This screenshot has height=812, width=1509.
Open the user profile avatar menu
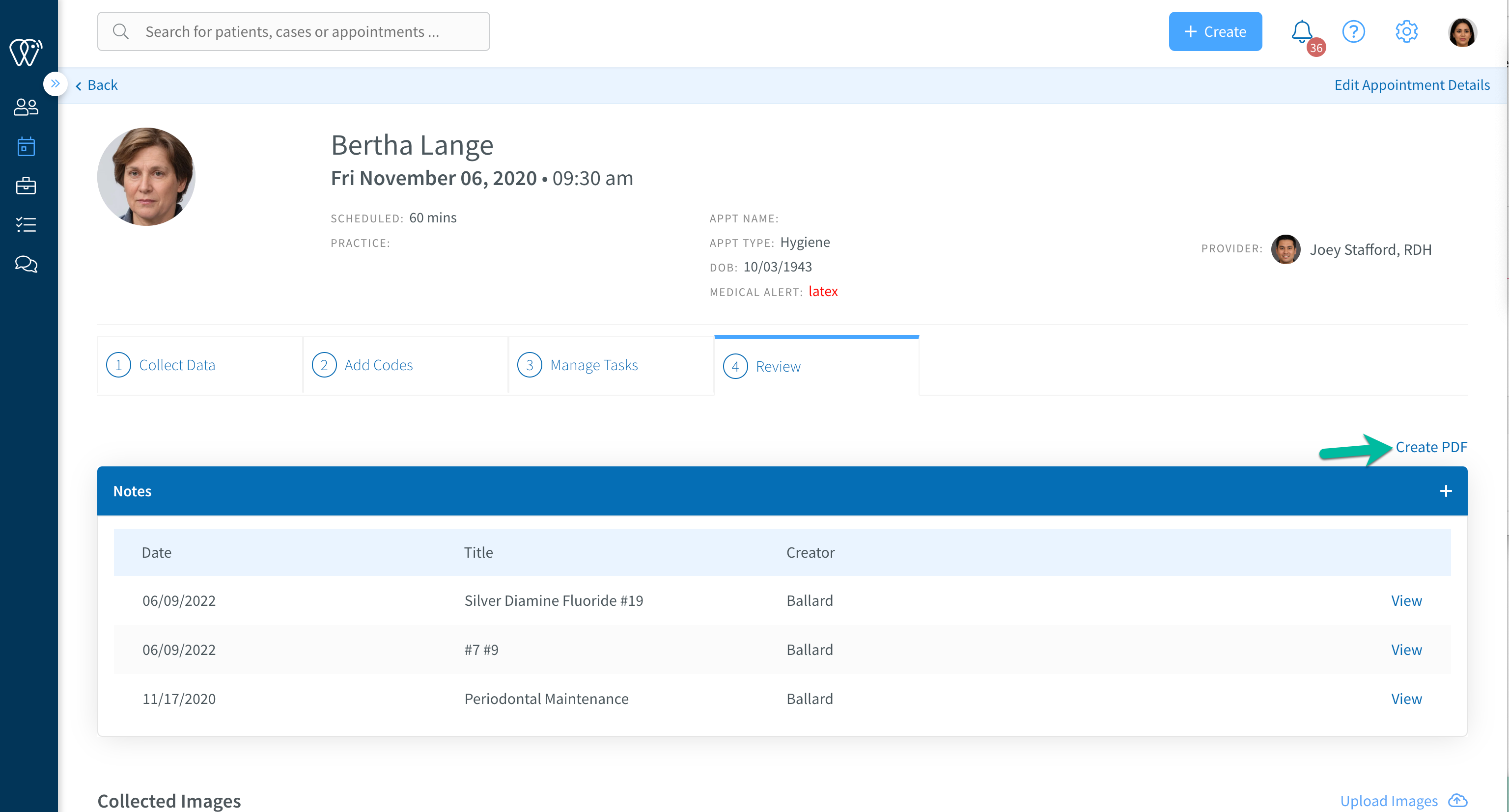tap(1462, 31)
